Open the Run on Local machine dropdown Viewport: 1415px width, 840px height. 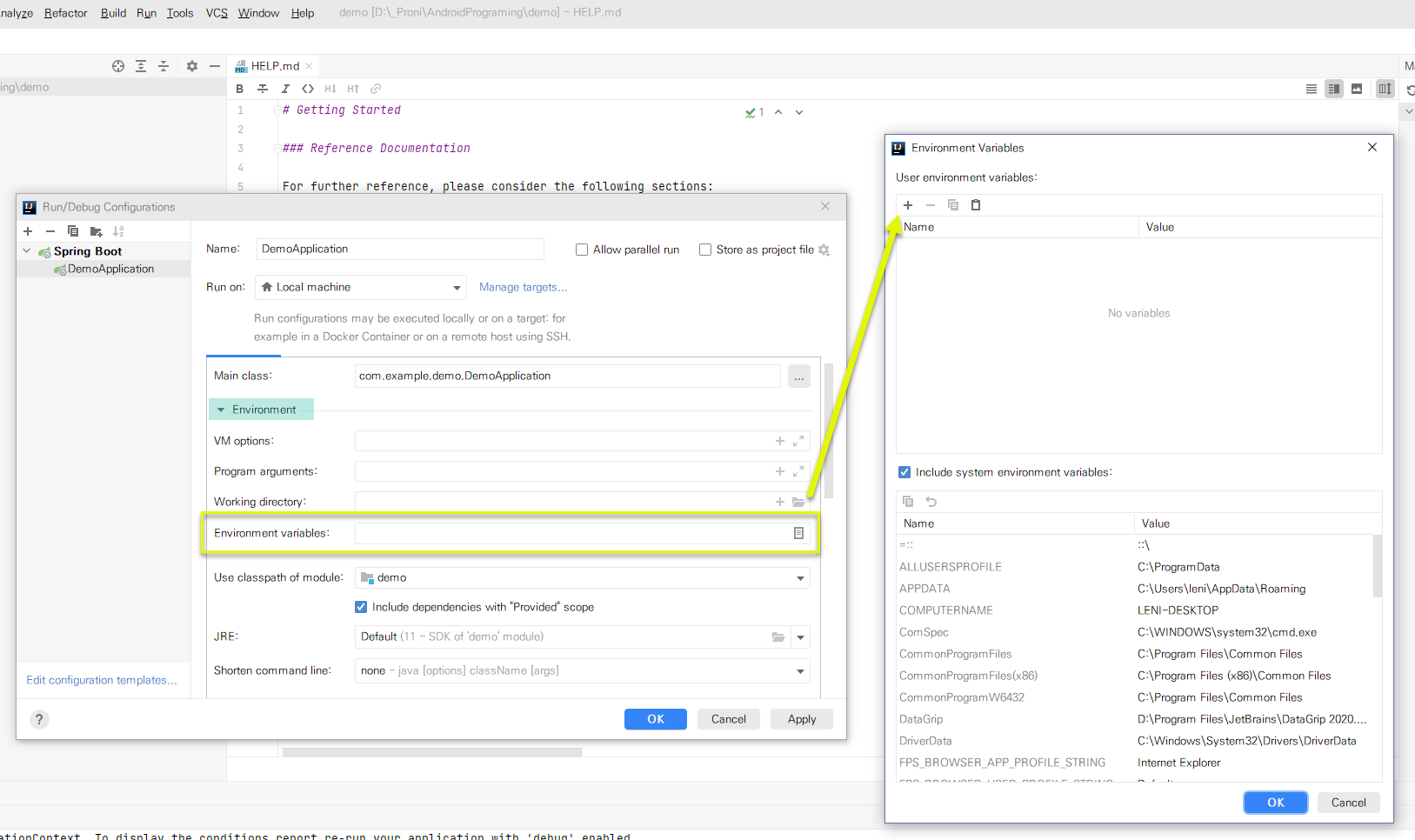click(x=361, y=287)
